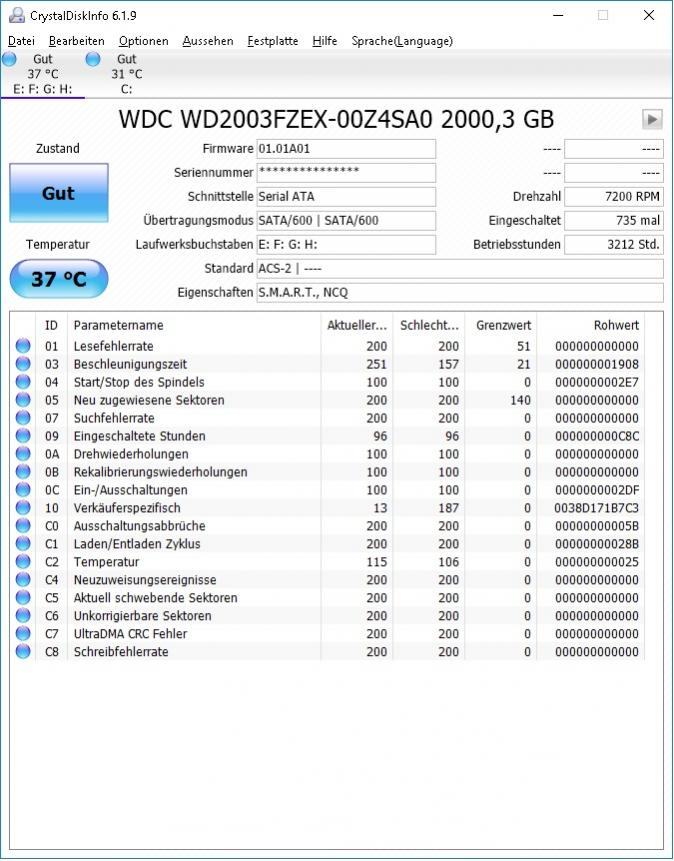Click status orb for Neu zugewiesene Sektoren
The width and height of the screenshot is (674, 861).
pos(23,400)
